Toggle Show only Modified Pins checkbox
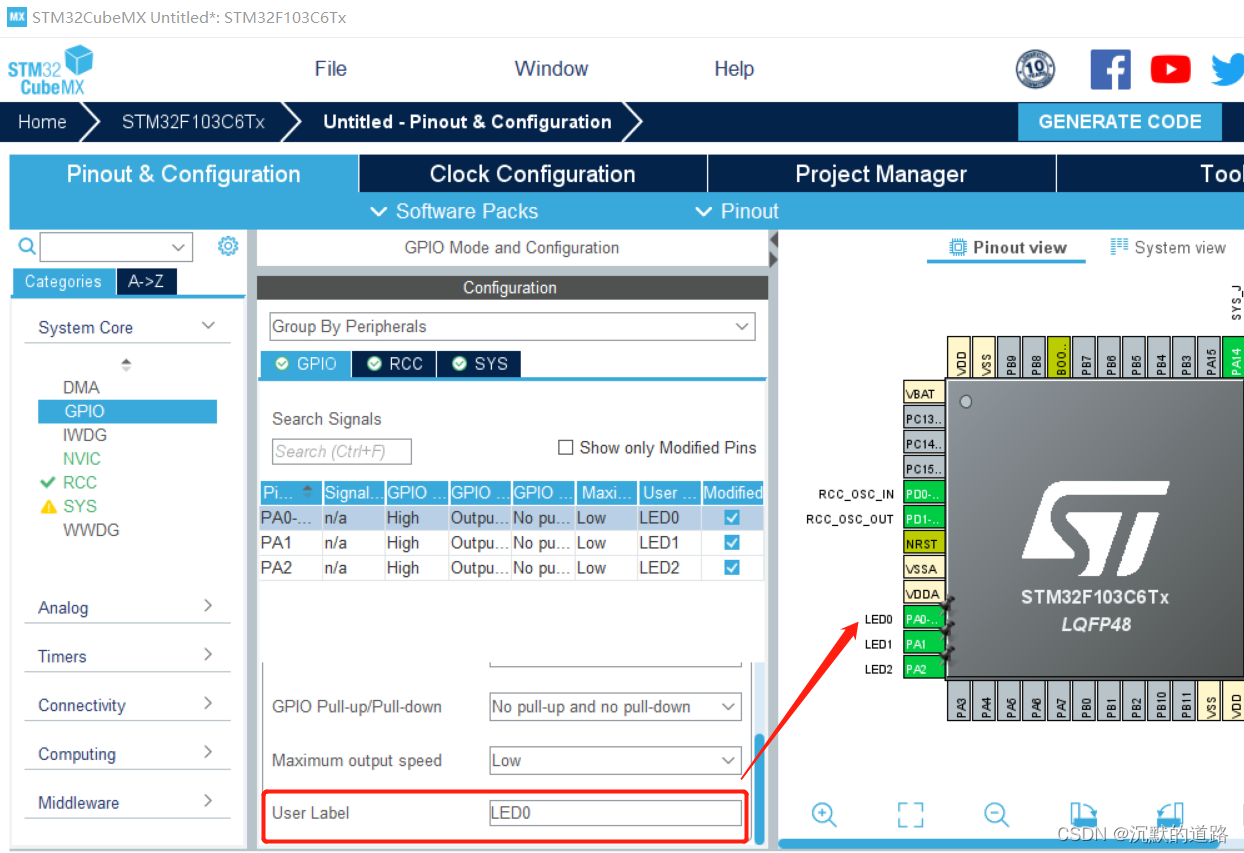The image size is (1244, 853). (x=566, y=447)
